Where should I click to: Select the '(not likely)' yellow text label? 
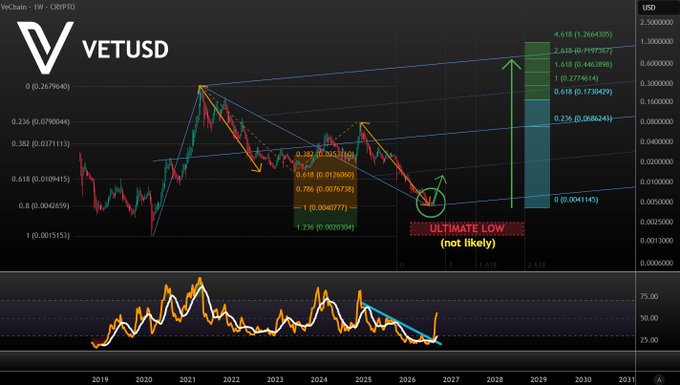(x=468, y=243)
